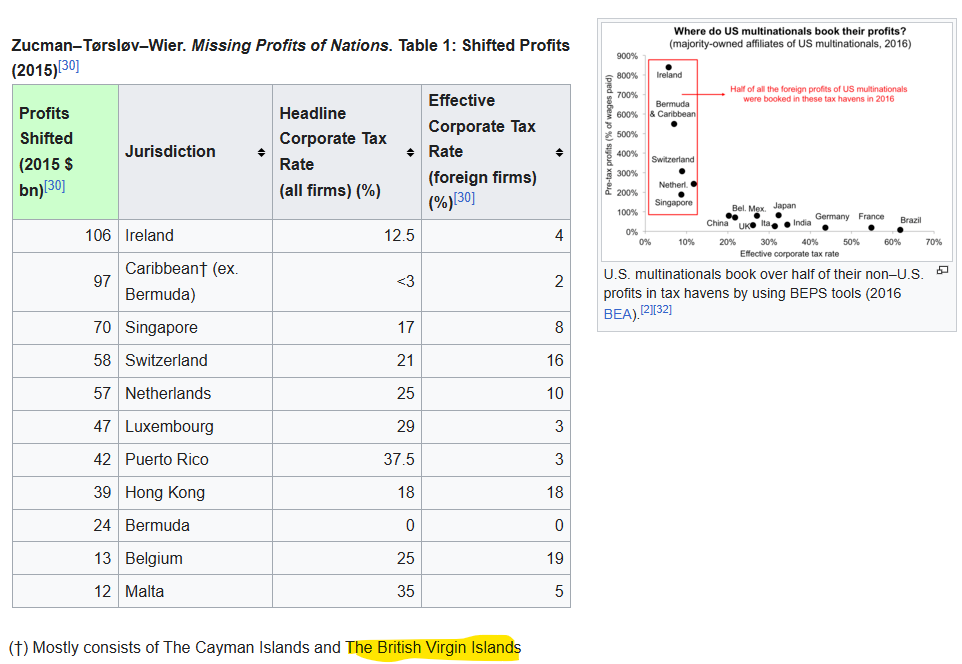
Task: Click the Luxembourg row jurisdiction cell
Action: (169, 427)
